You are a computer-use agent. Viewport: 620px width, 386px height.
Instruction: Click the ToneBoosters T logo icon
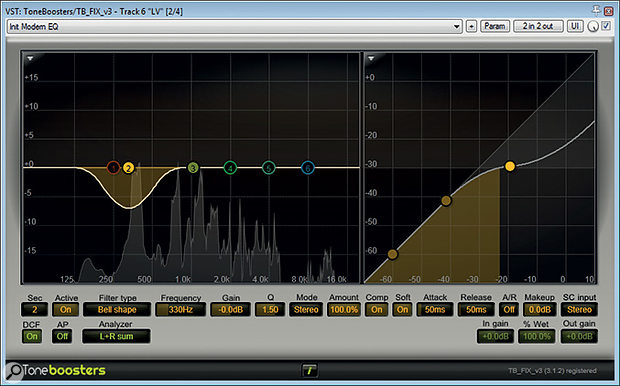[310, 370]
